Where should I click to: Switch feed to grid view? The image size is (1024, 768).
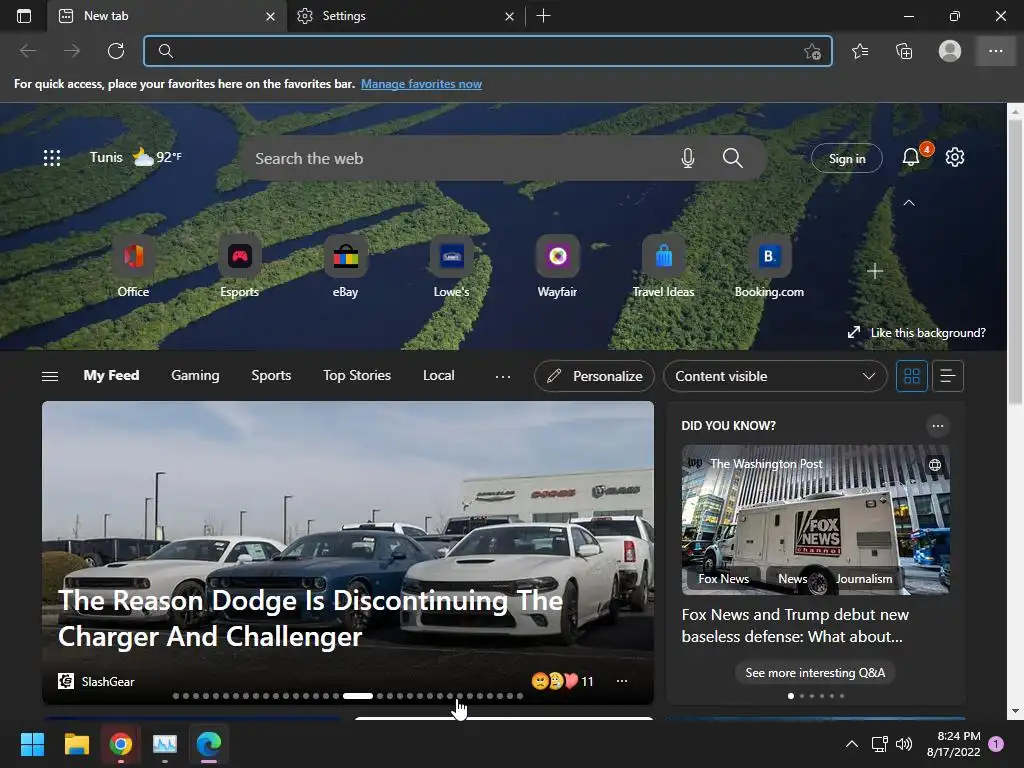(912, 376)
